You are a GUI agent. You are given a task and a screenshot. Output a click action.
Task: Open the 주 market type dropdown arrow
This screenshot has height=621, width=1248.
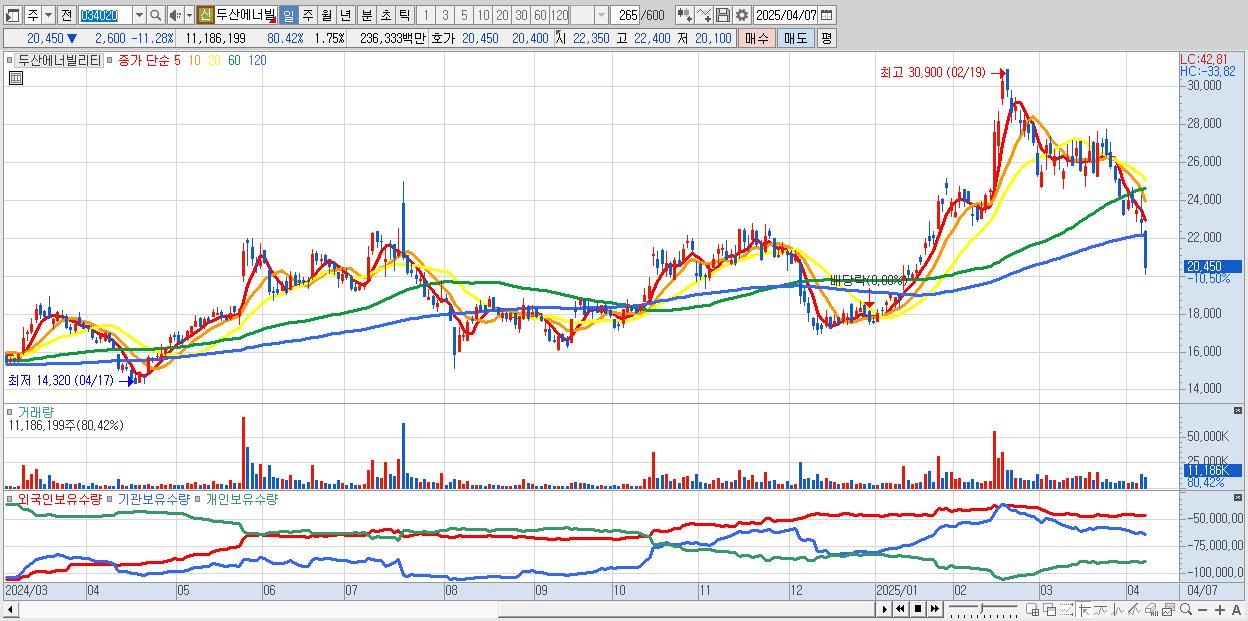tap(48, 15)
